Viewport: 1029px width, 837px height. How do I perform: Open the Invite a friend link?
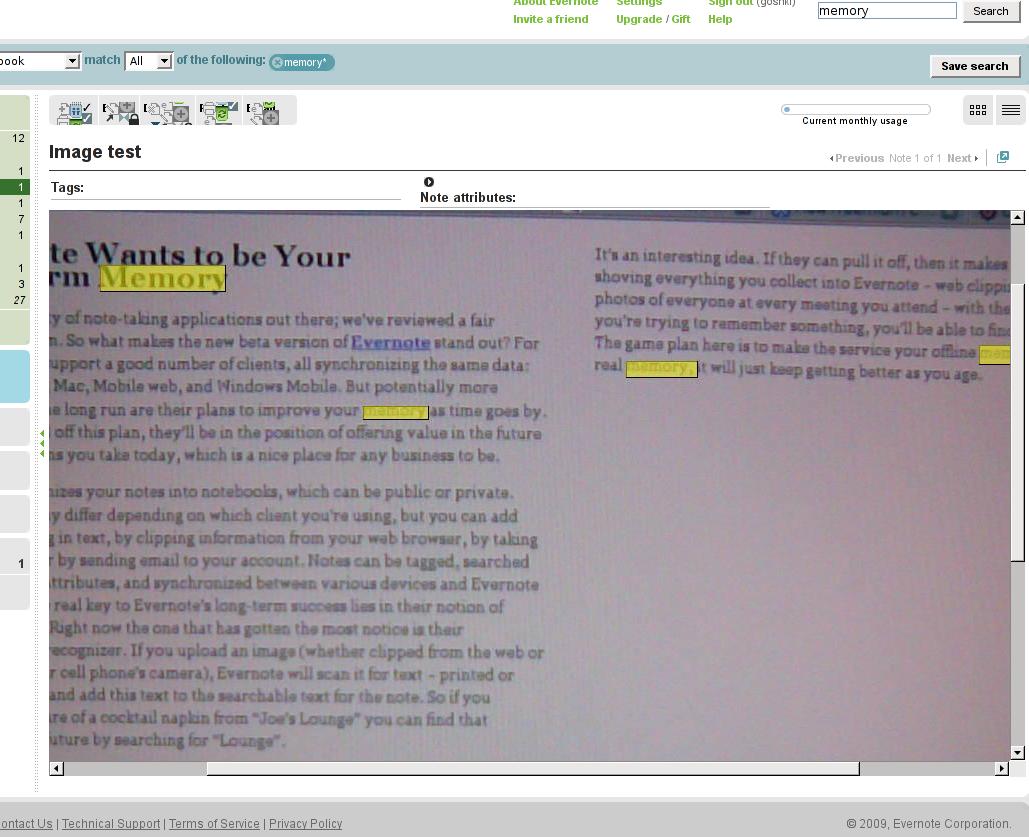coord(551,19)
